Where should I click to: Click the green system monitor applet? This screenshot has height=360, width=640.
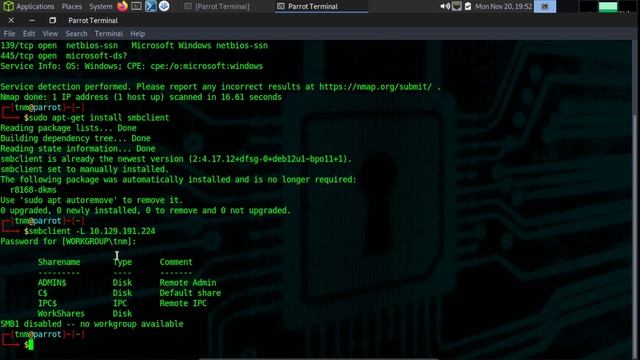pos(608,7)
